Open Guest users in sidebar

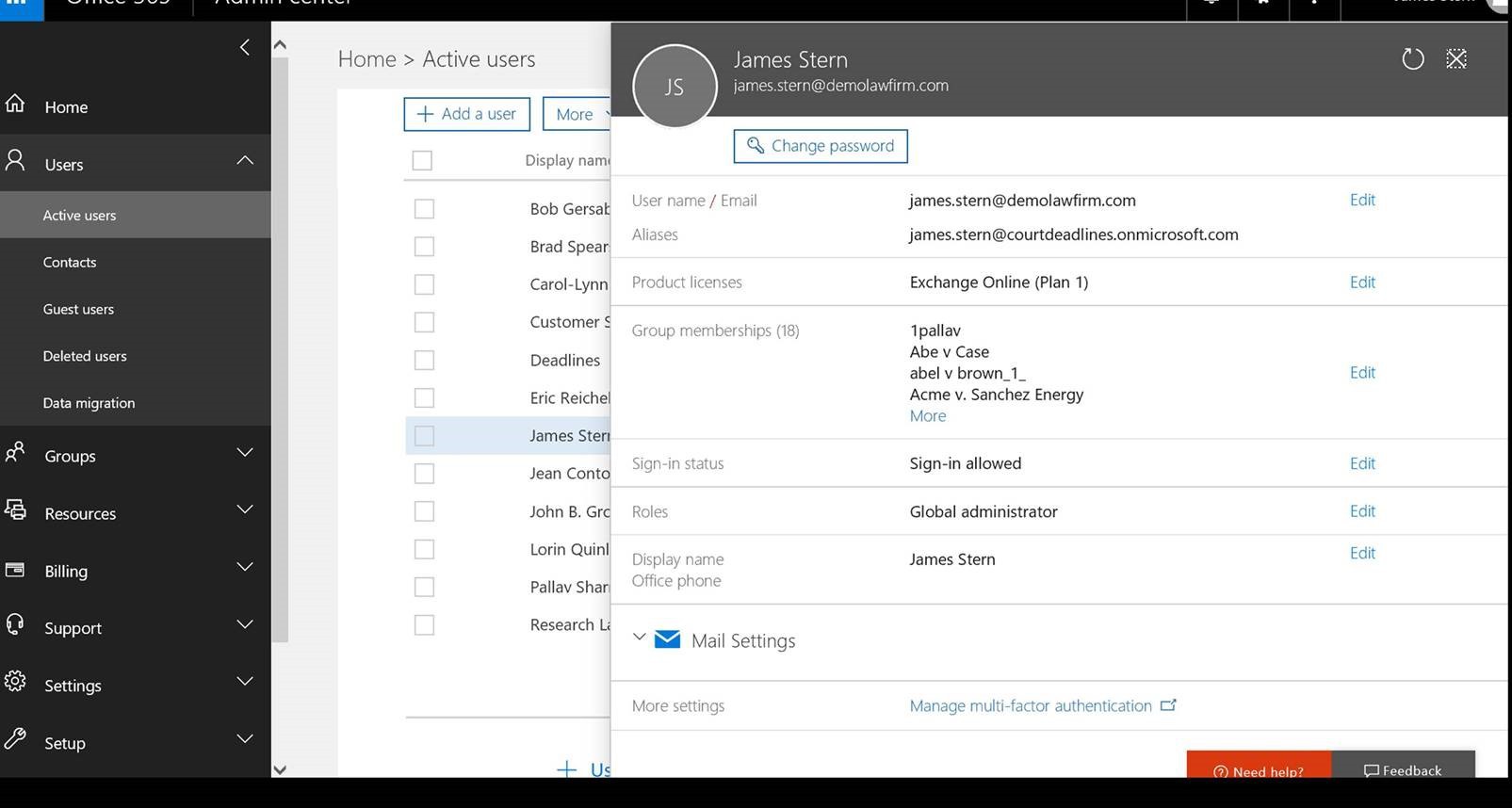(78, 309)
